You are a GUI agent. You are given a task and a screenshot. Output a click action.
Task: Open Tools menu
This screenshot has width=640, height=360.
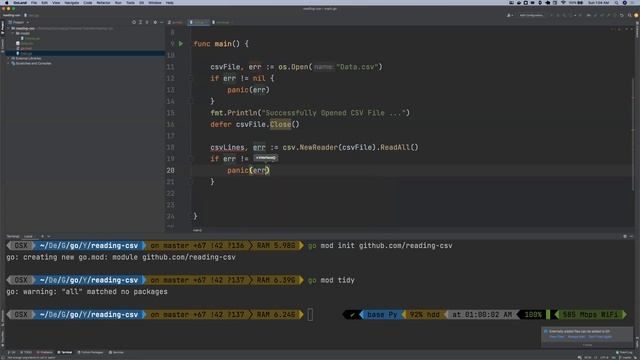[130, 3]
